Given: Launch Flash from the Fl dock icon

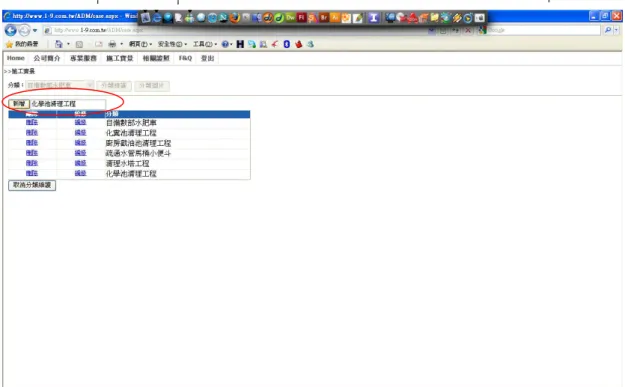Looking at the screenshot, I should (301, 18).
